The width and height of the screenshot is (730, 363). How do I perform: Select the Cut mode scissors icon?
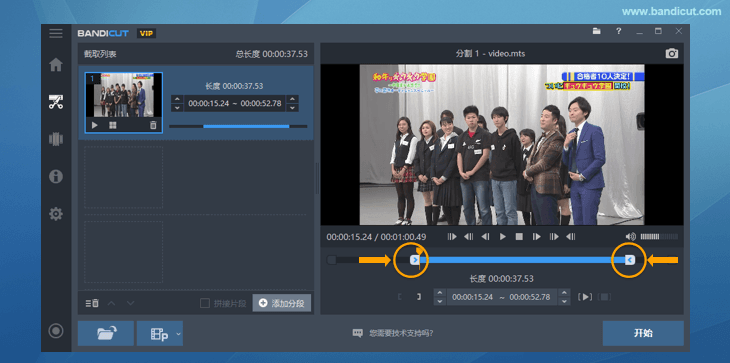click(56, 102)
